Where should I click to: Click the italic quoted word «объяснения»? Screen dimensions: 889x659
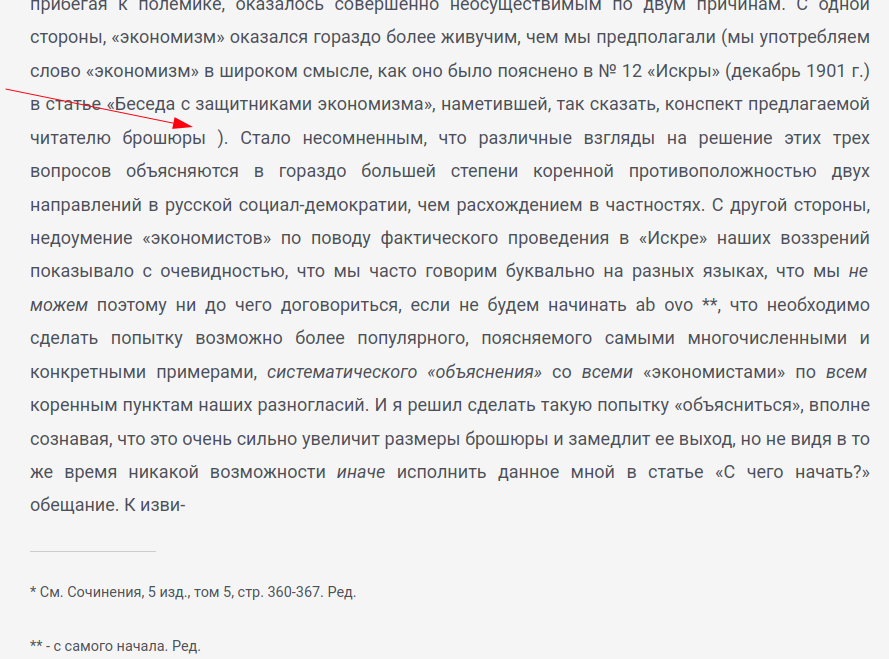[x=484, y=372]
